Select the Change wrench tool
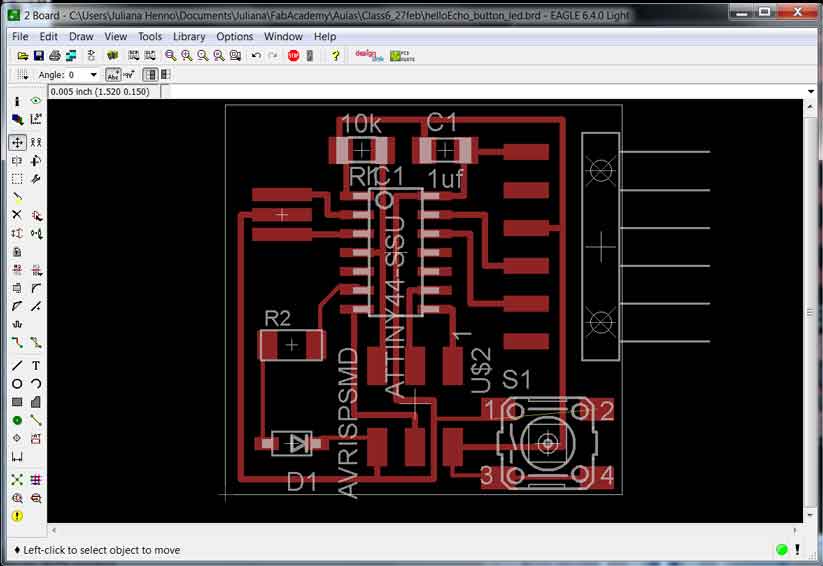 tap(36, 179)
